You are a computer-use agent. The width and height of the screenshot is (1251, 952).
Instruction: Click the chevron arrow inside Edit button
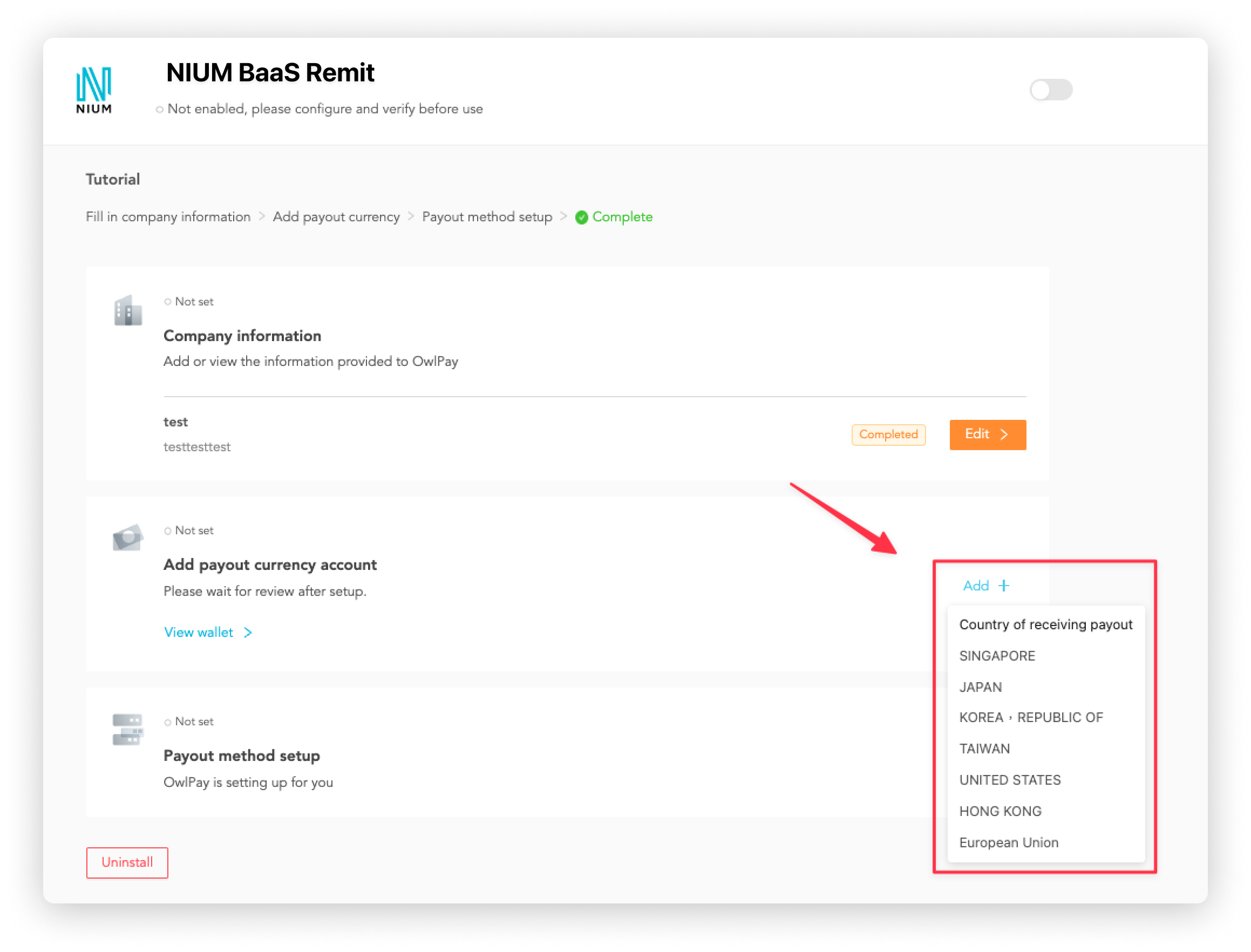(1003, 434)
